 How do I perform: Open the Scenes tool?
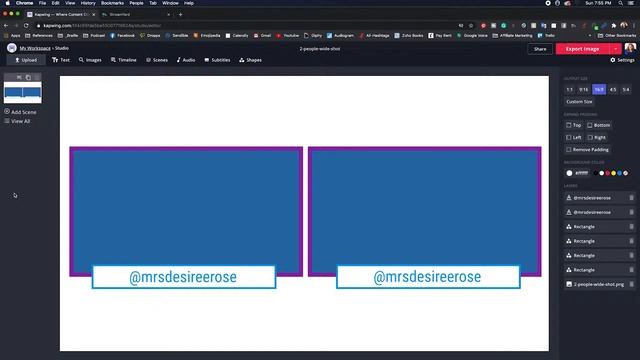157,60
